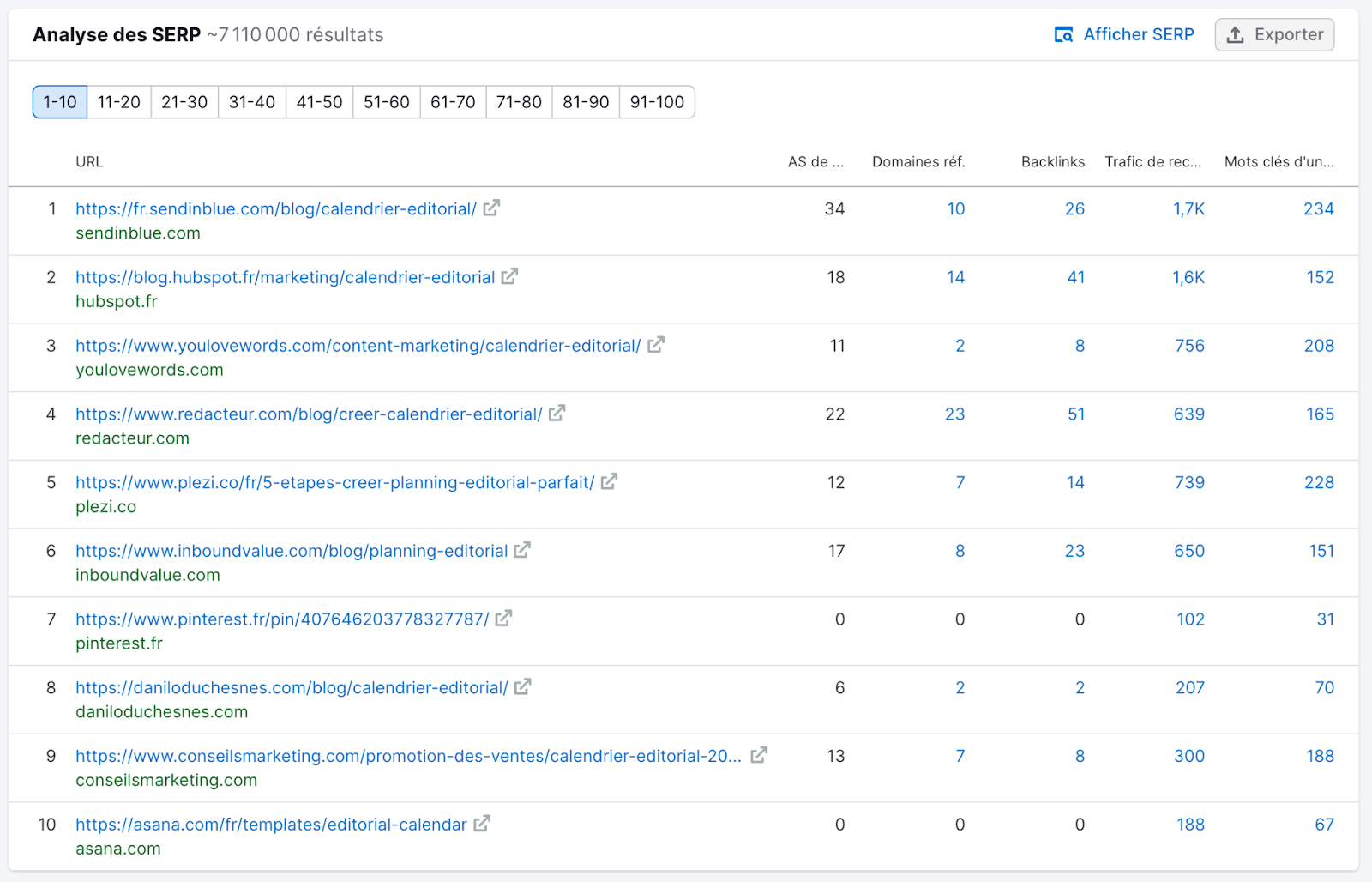Screen dimensions: 1372x882
Task: Switch to the 41-50 results tab
Action: (319, 102)
